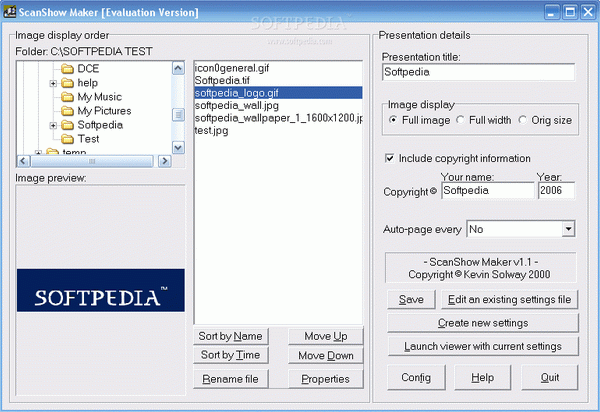Click folder tree scroll right arrow
600x412 pixels.
click(165, 161)
